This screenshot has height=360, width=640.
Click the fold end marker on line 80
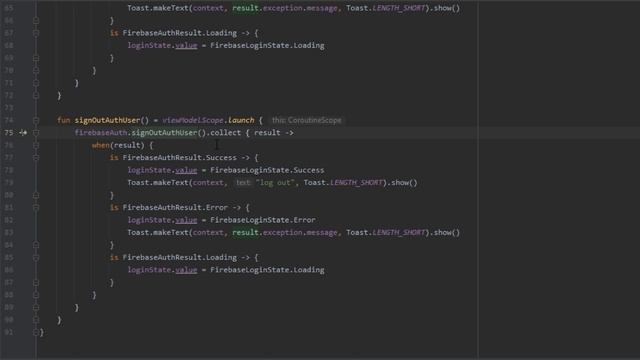(x=36, y=195)
